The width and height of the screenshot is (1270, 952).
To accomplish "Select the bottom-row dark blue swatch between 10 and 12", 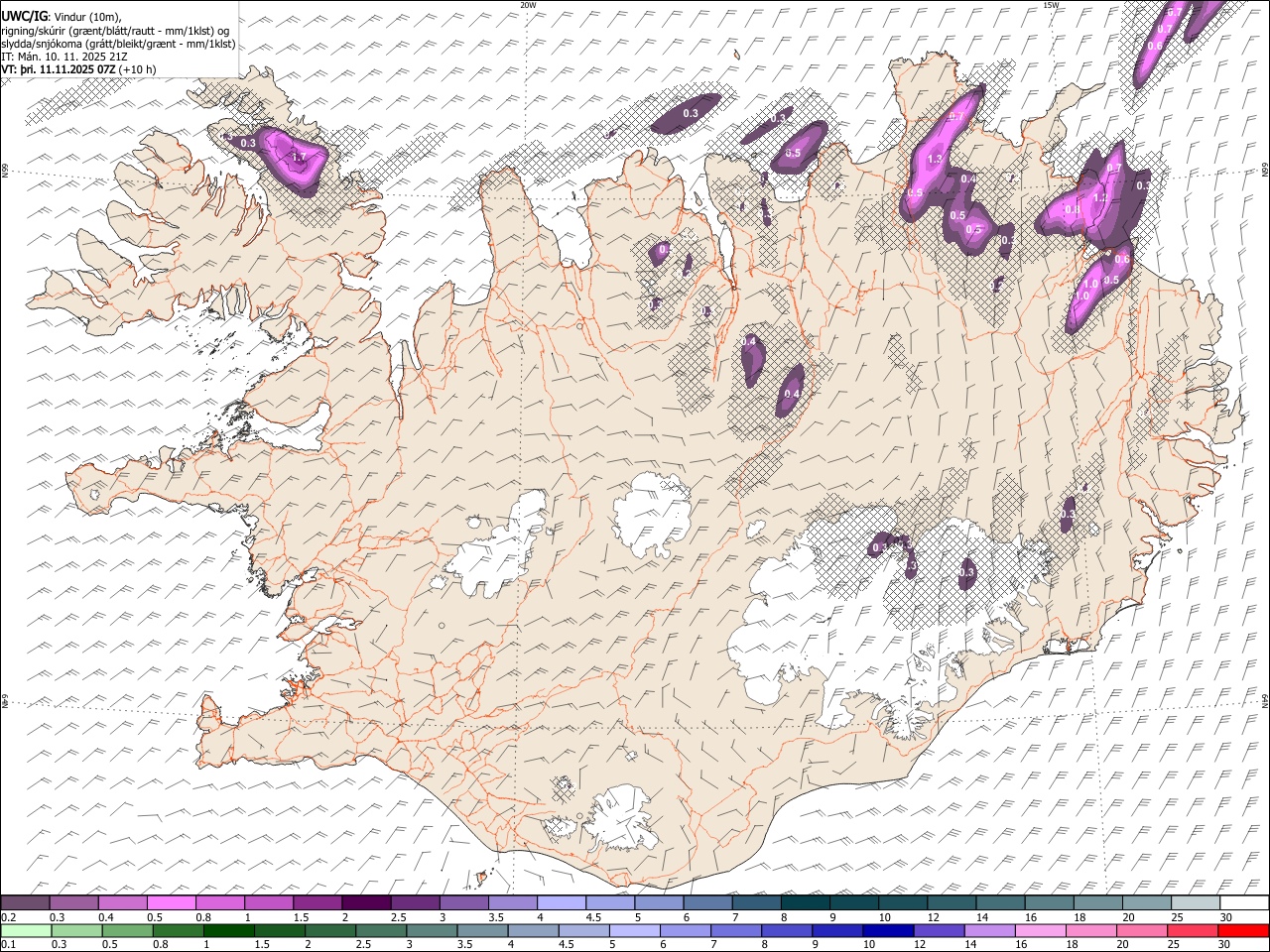I will tap(889, 930).
